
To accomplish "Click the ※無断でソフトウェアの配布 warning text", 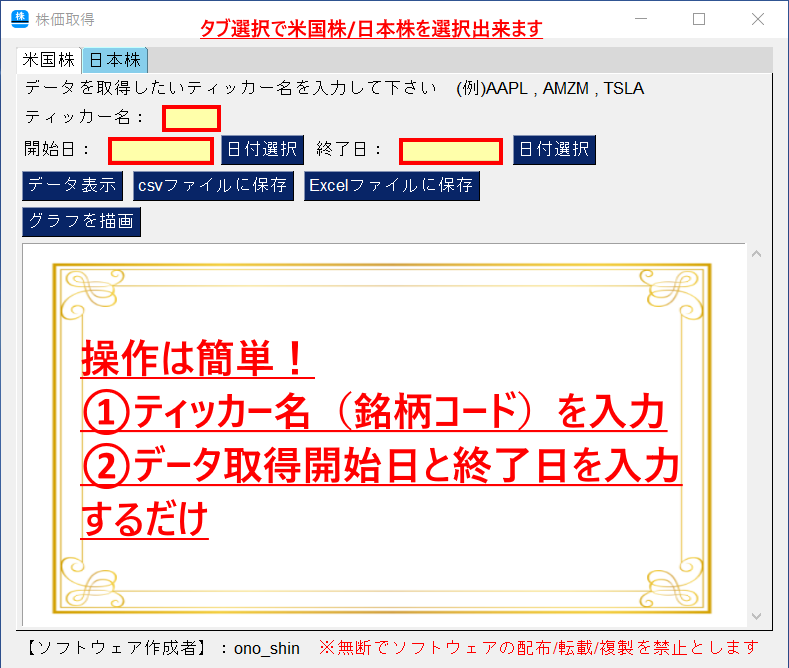I will pos(538,647).
